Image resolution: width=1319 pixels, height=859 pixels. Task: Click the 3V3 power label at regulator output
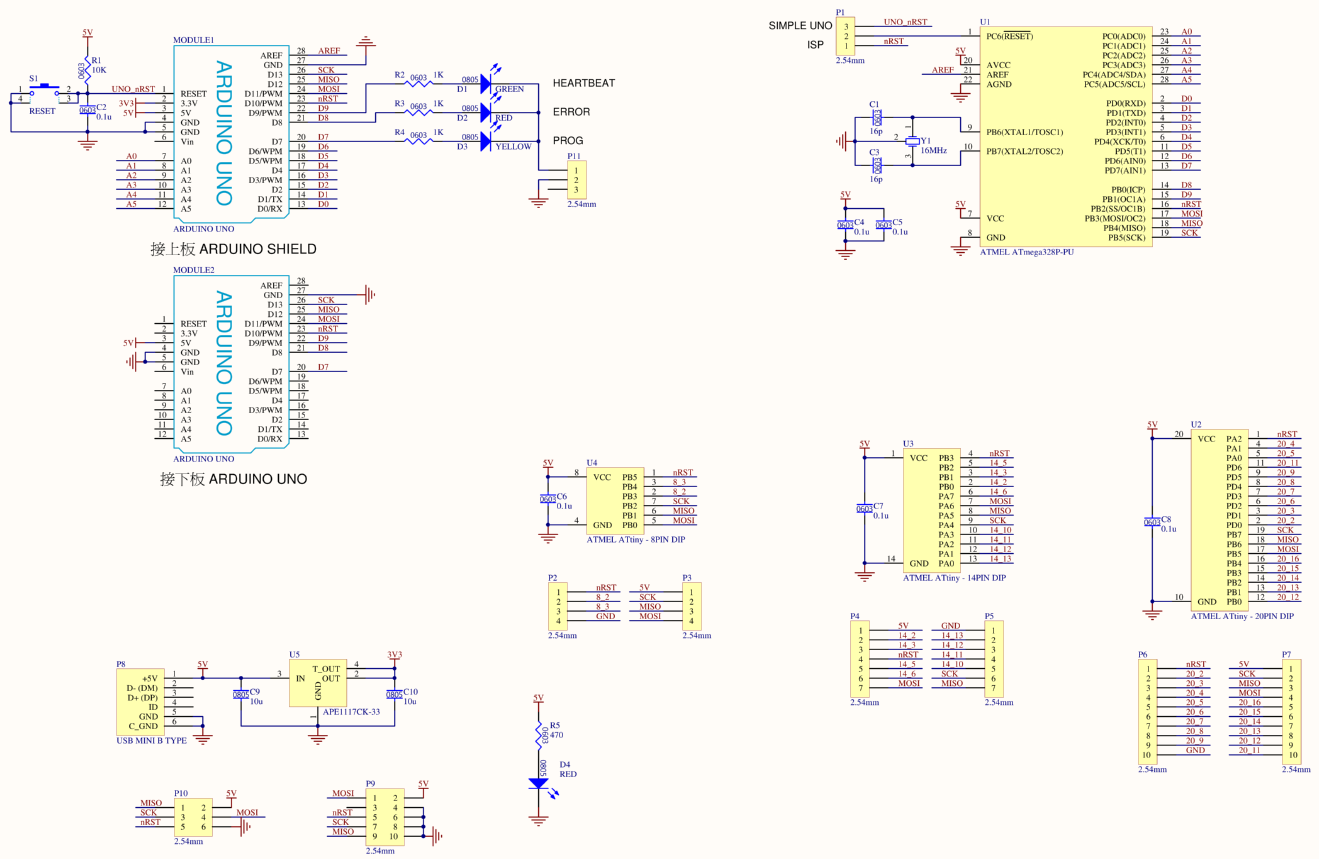(394, 655)
